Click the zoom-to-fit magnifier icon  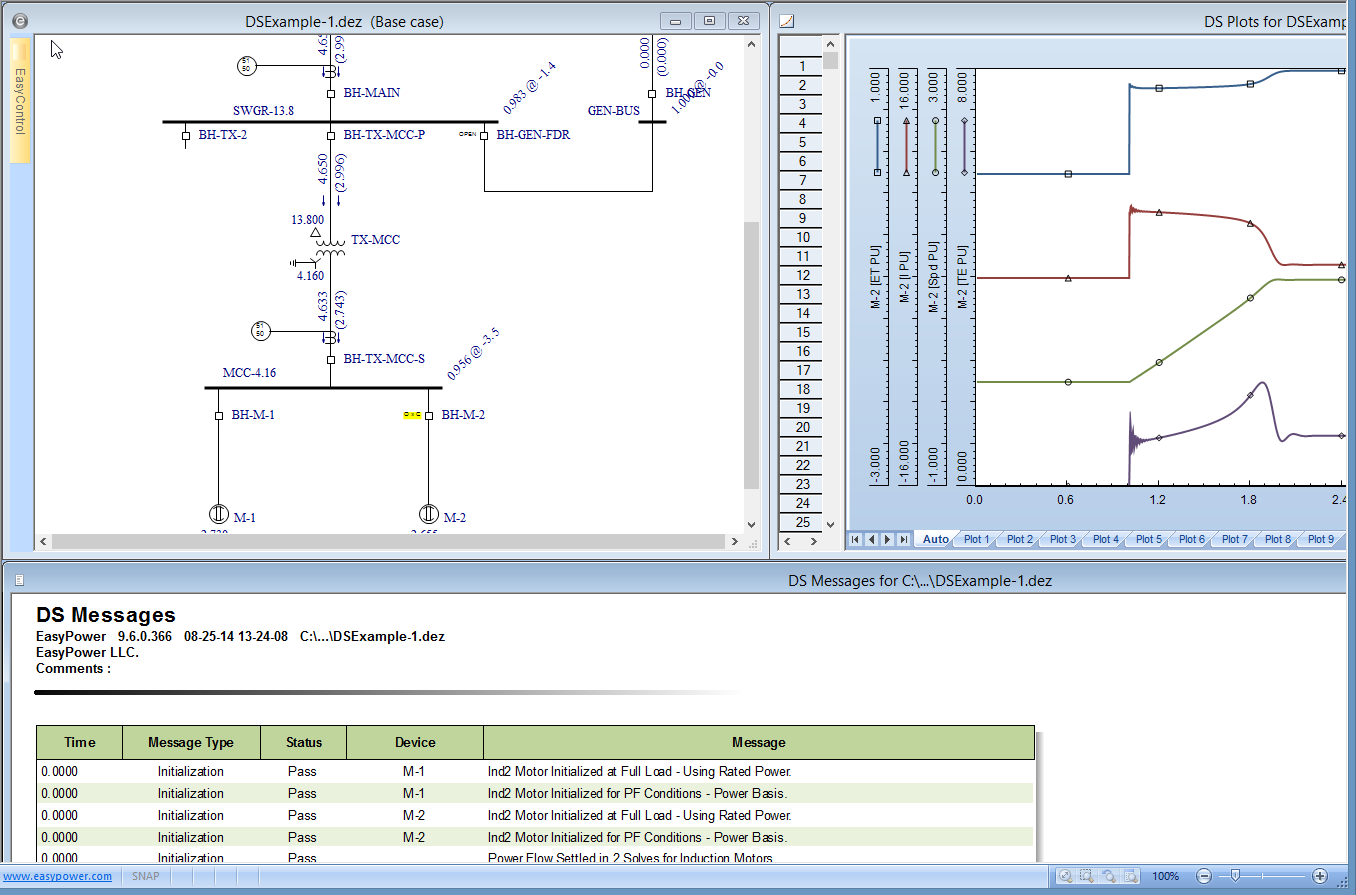tap(1065, 876)
